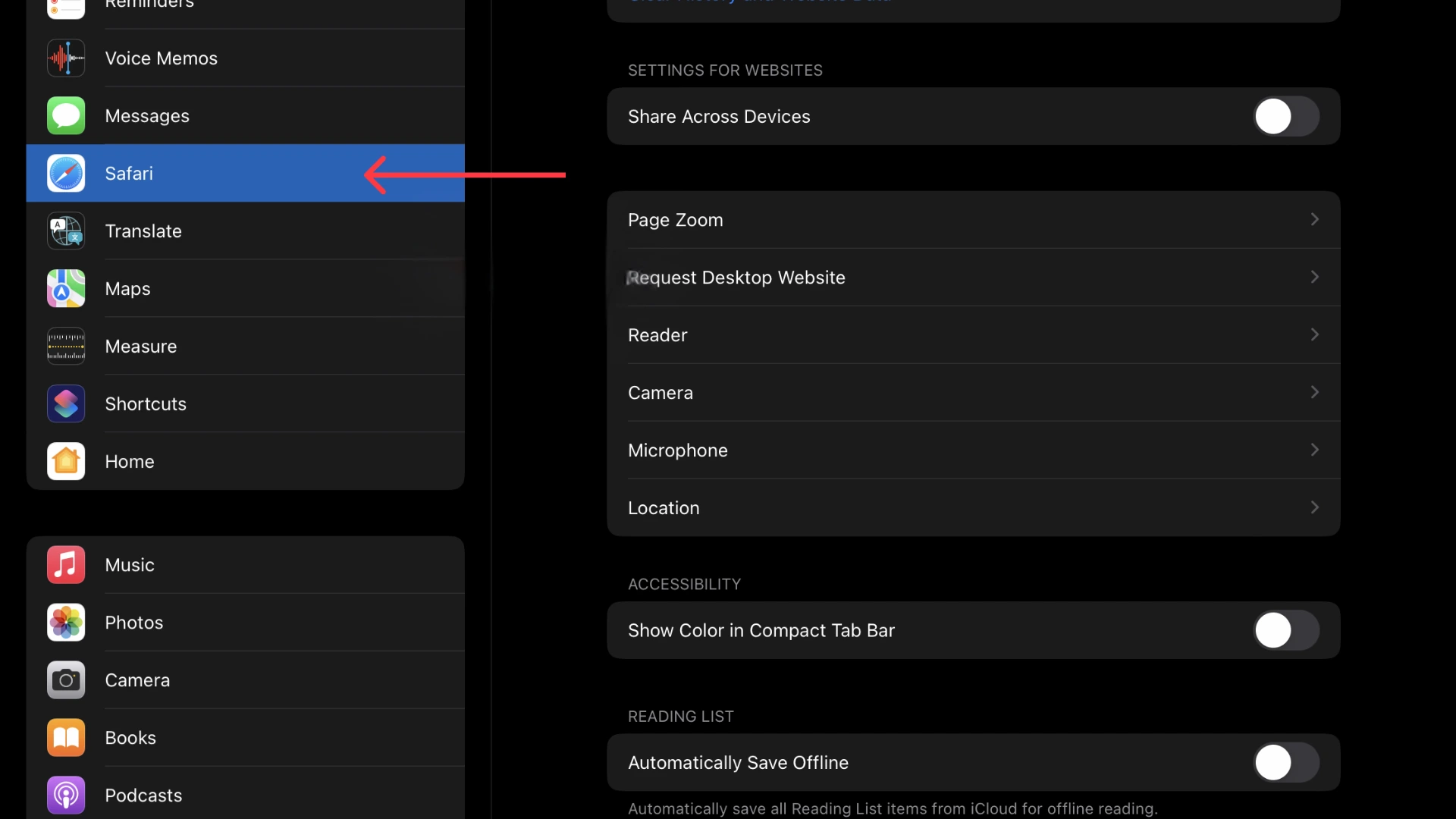Open Camera label in sidebar
This screenshot has height=819, width=1456.
pyautogui.click(x=137, y=680)
